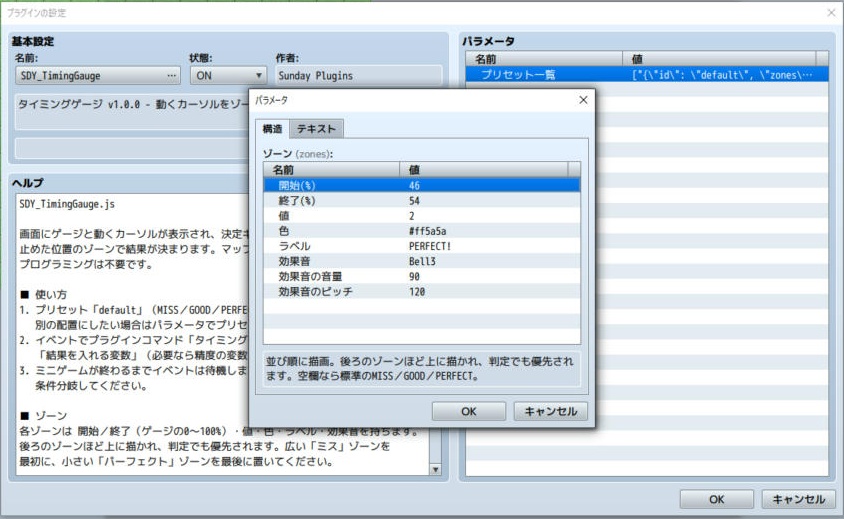Viewport: 844px width, 519px height.
Task: Open the 状態 ON dropdown
Action: (228, 75)
